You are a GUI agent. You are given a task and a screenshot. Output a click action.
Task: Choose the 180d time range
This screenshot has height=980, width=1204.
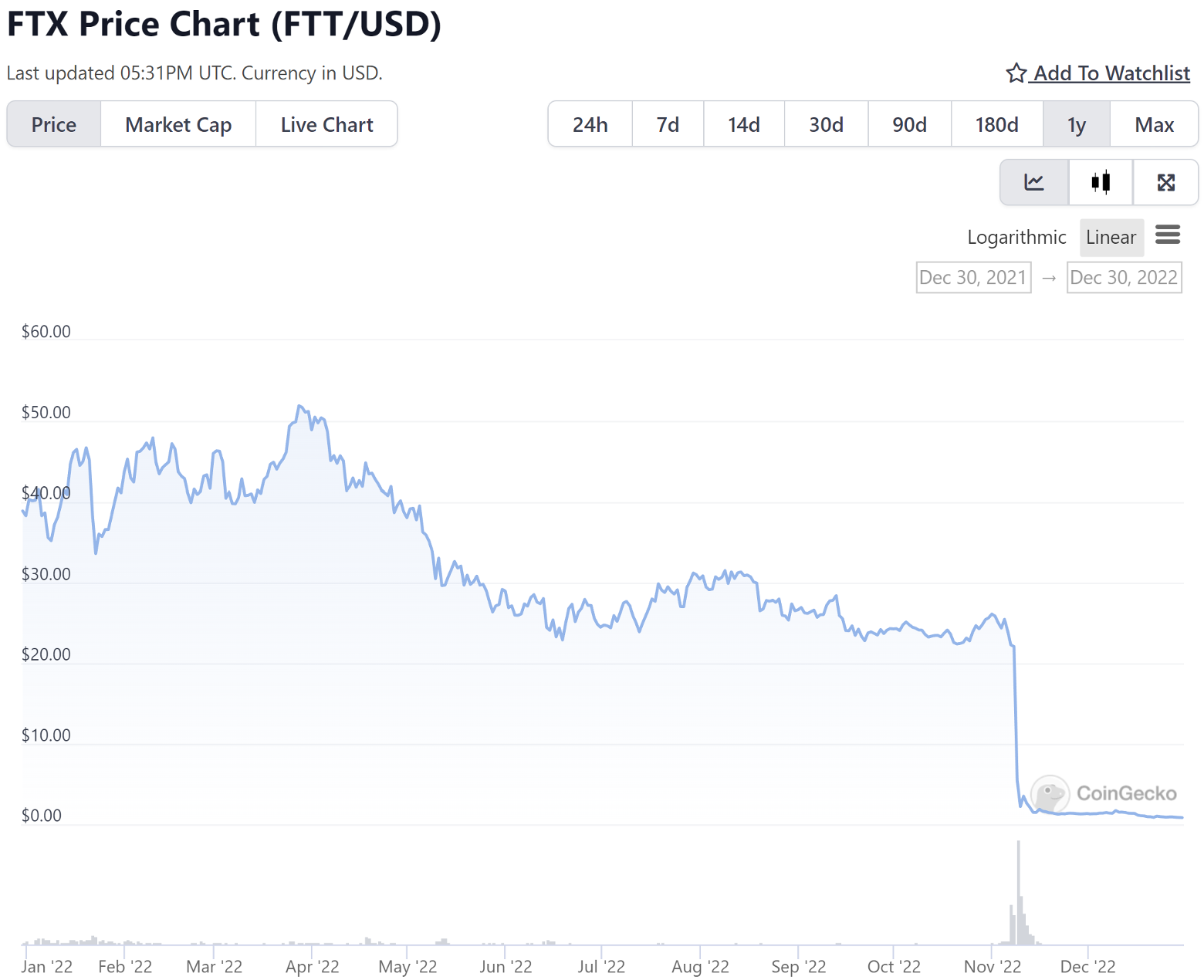coord(996,124)
